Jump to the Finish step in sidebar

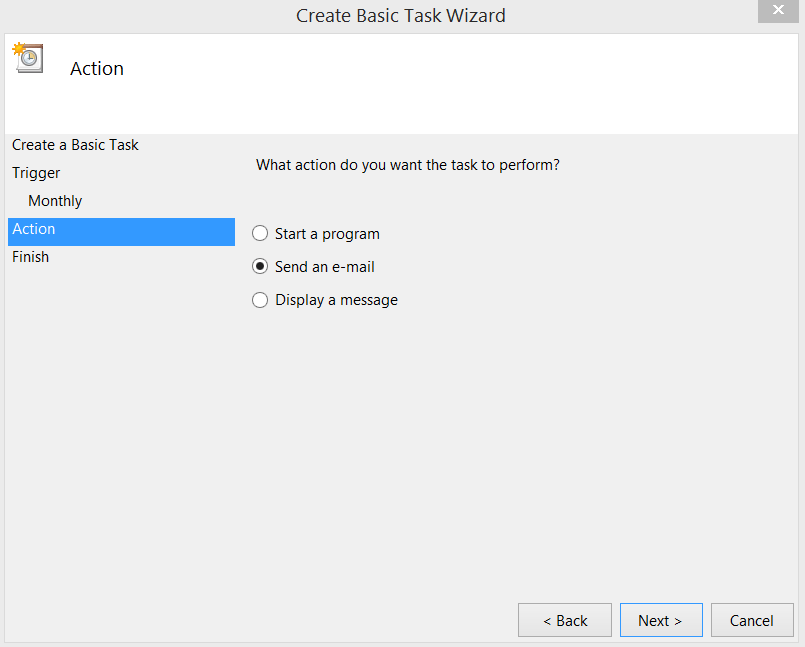pyautogui.click(x=31, y=257)
